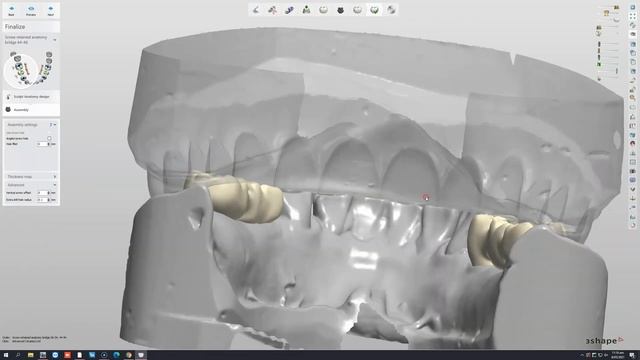Click the Preview button in top-left panel
This screenshot has height=360, width=640.
[x=31, y=11]
